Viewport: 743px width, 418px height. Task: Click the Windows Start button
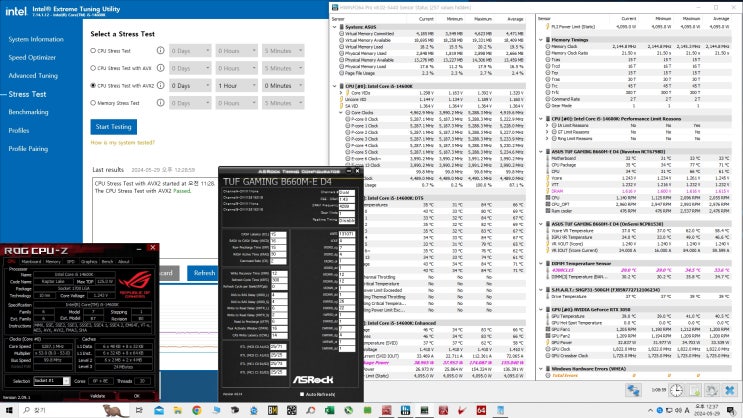pyautogui.click(x=8, y=409)
